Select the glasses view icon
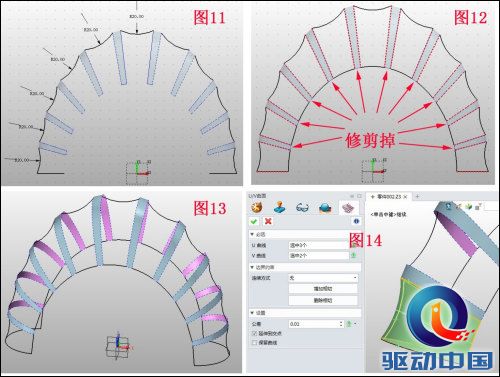The width and height of the screenshot is (500, 377). pyautogui.click(x=302, y=208)
